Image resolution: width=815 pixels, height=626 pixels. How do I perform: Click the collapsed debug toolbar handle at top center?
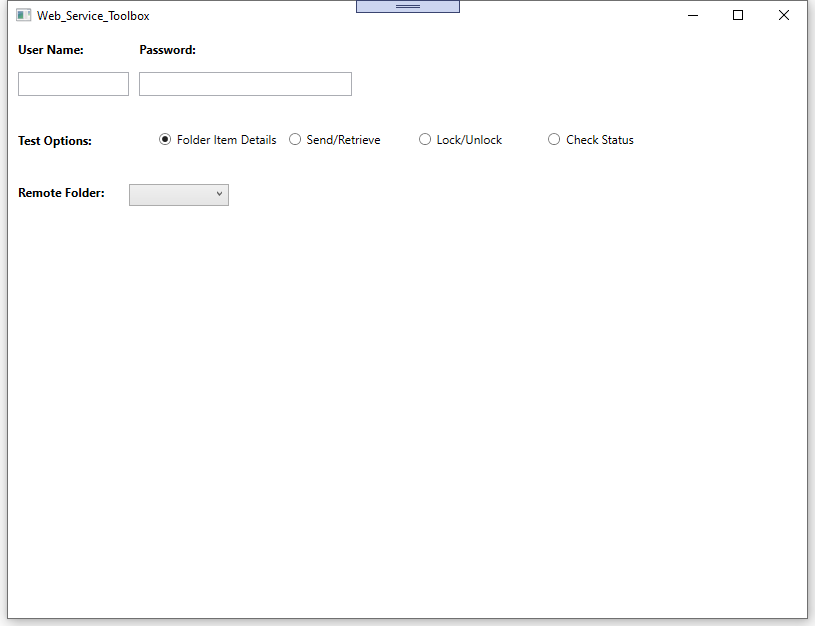407,6
